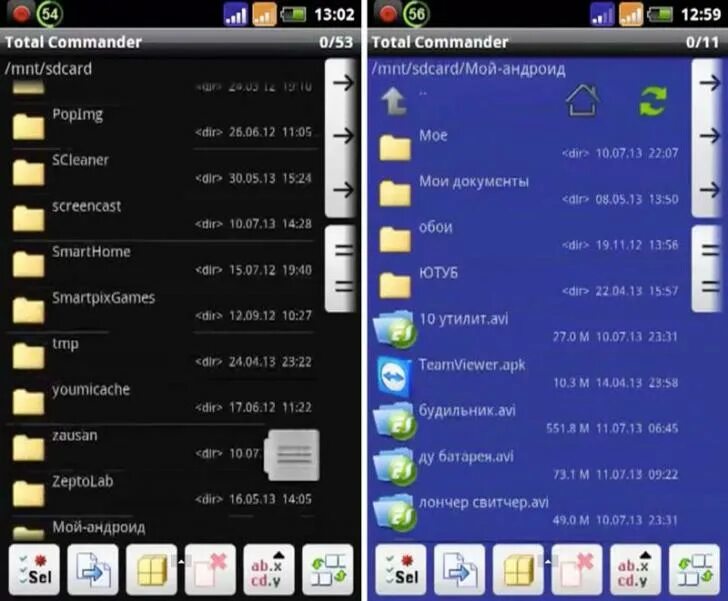Viewport: 728px width, 601px height.
Task: Tap the ab.x rename icon in Мой-андроид screen
Action: [x=636, y=569]
